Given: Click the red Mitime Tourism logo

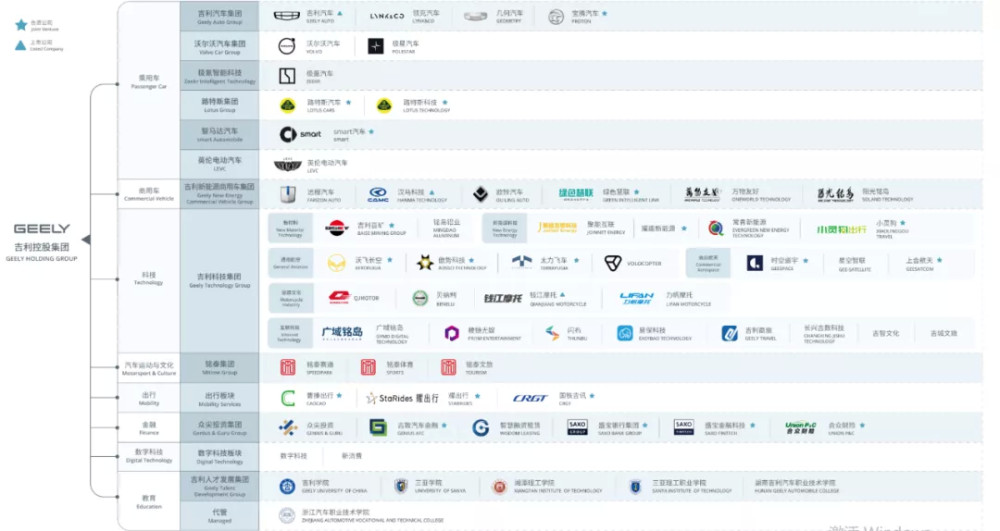Looking at the screenshot, I should [448, 367].
